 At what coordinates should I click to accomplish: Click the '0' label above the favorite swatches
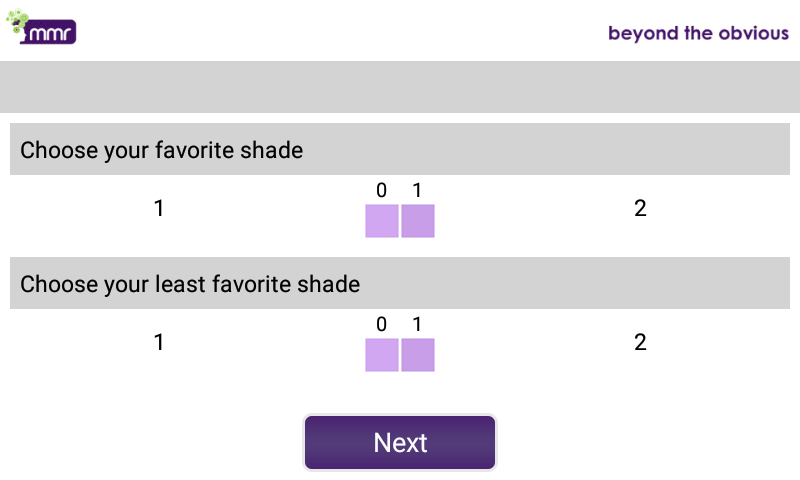[381, 190]
